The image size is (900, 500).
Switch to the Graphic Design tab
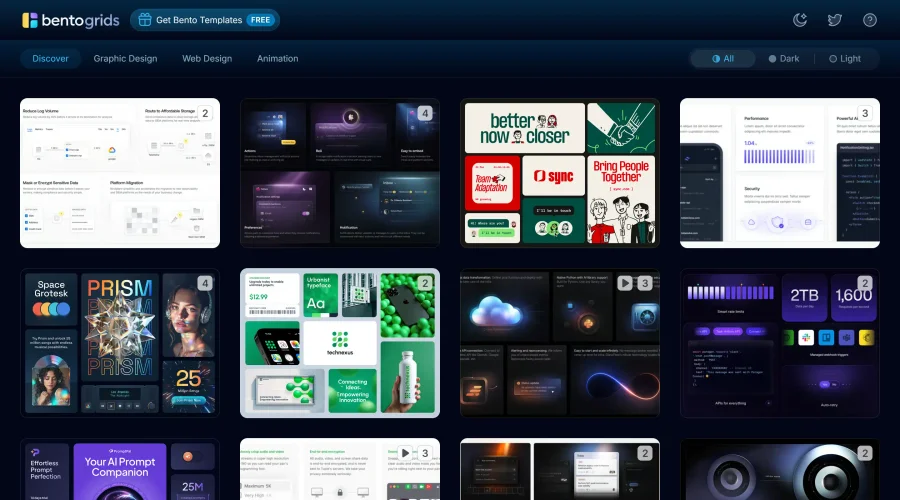[125, 59]
